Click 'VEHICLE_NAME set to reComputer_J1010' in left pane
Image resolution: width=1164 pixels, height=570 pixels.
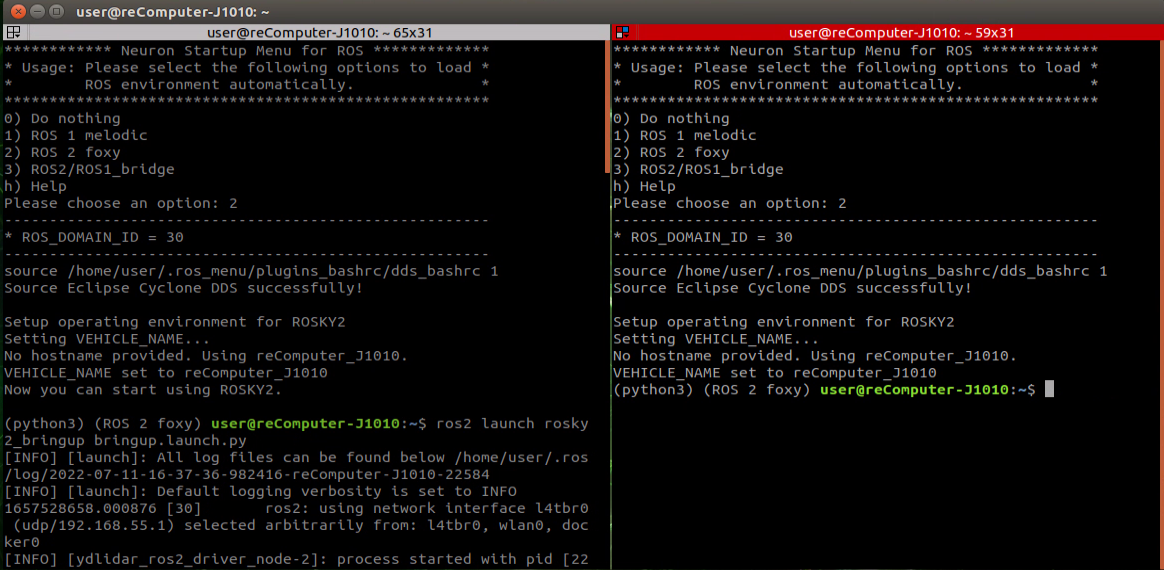(x=166, y=373)
